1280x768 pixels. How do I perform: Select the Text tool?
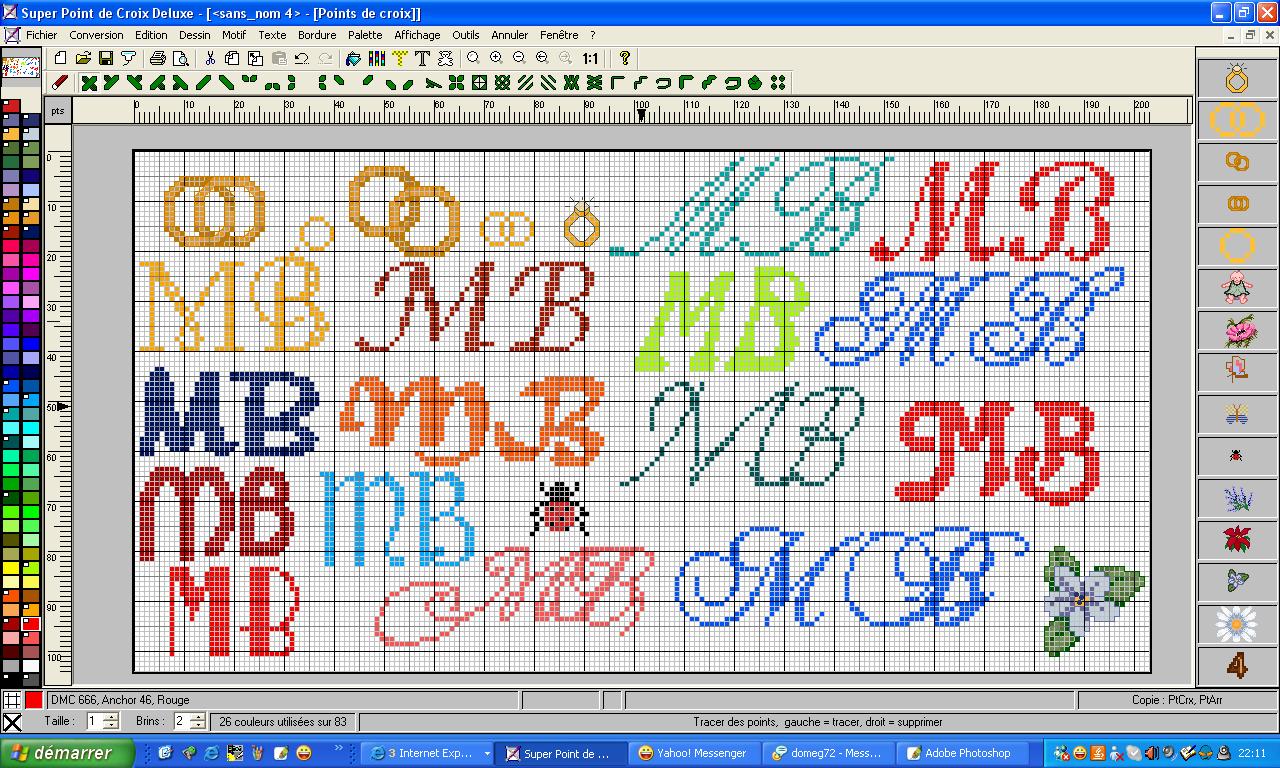[x=423, y=59]
